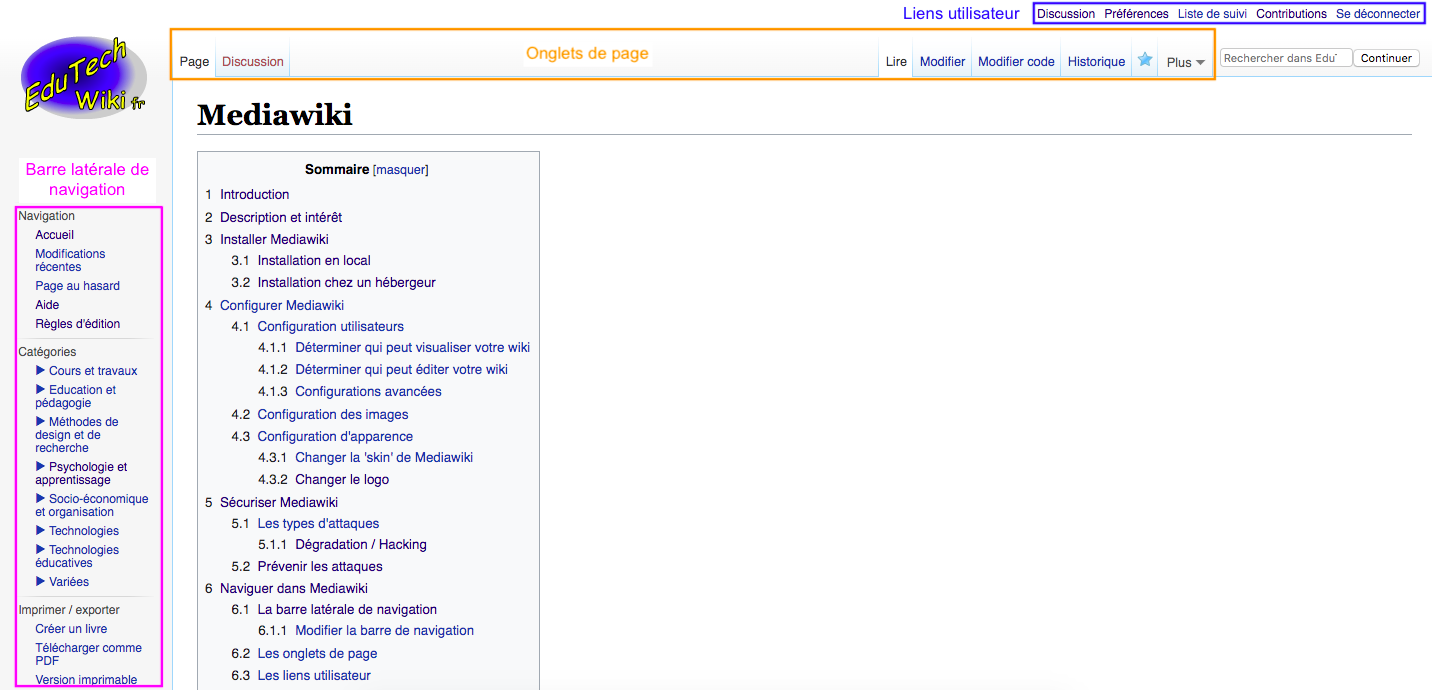Expand the Technologies éducatives category
The width and height of the screenshot is (1432, 690).
pos(41,549)
